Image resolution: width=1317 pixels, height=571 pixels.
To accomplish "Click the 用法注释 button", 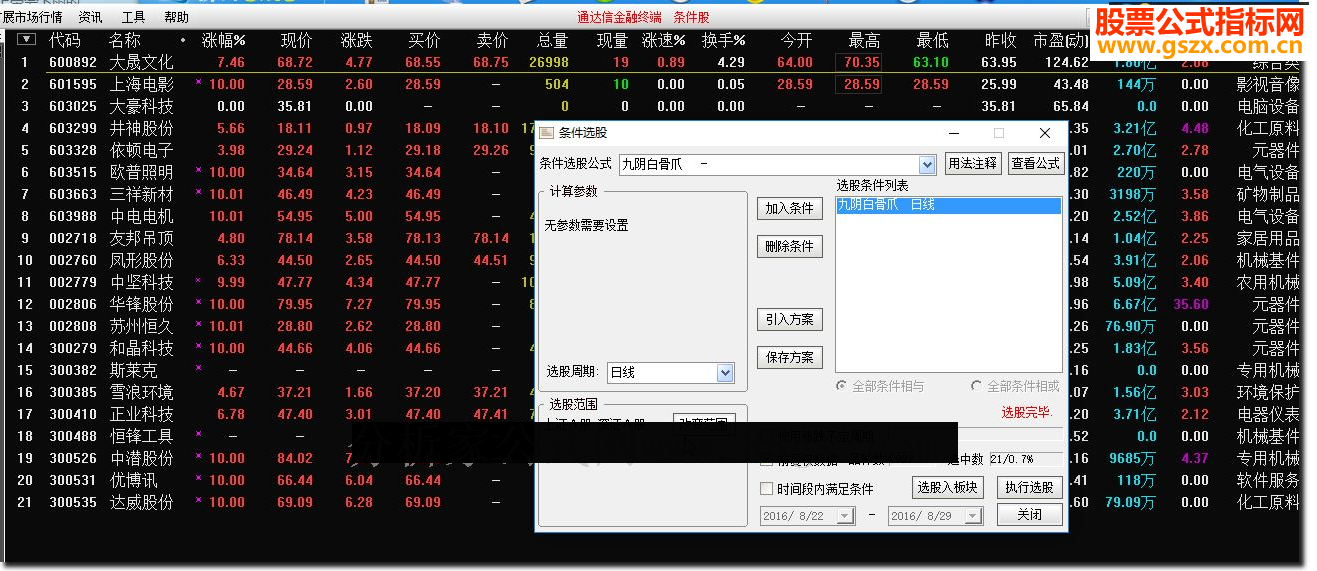I will (x=972, y=164).
